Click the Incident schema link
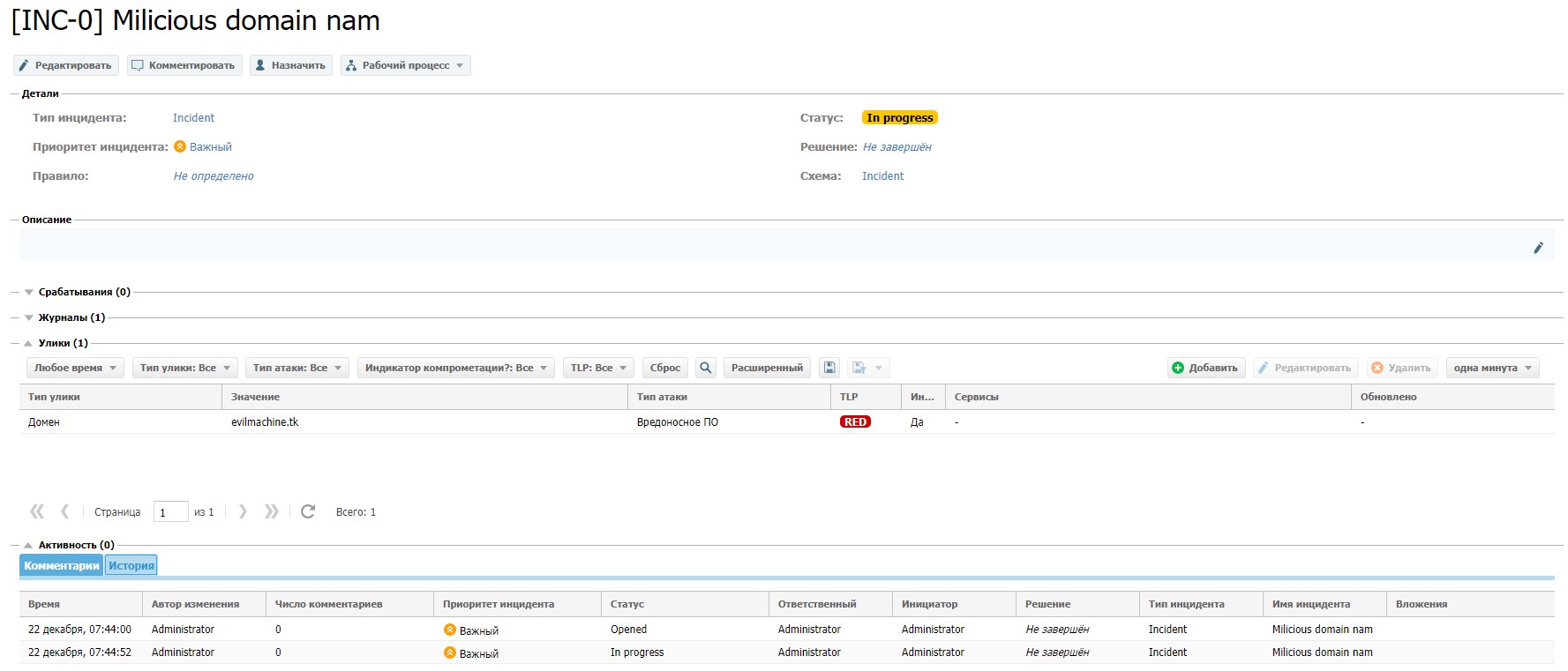Image resolution: width=1568 pixels, height=671 pixels. 882,176
